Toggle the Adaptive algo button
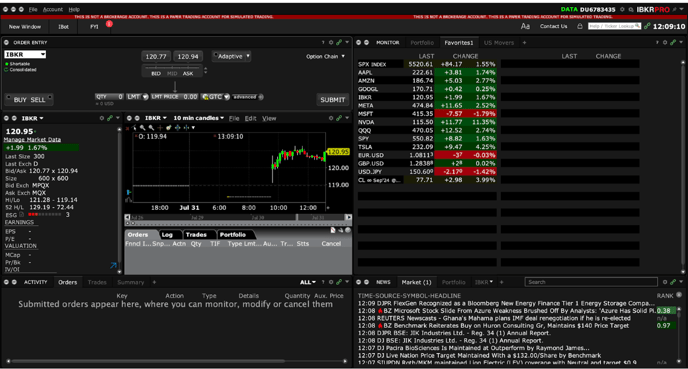This screenshot has width=688, height=369. click(x=229, y=56)
